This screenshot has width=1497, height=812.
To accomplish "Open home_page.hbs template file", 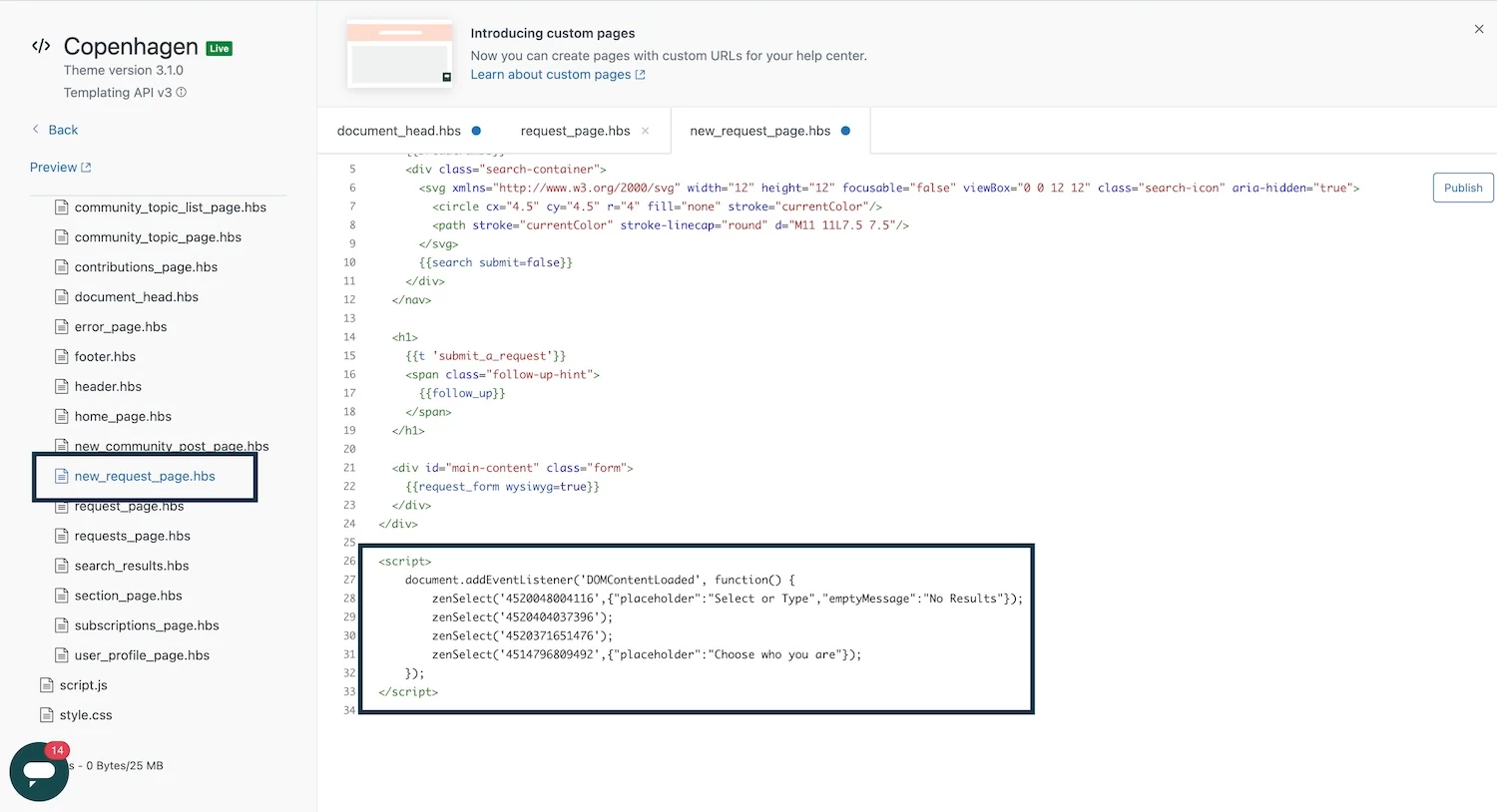I will coord(123,417).
